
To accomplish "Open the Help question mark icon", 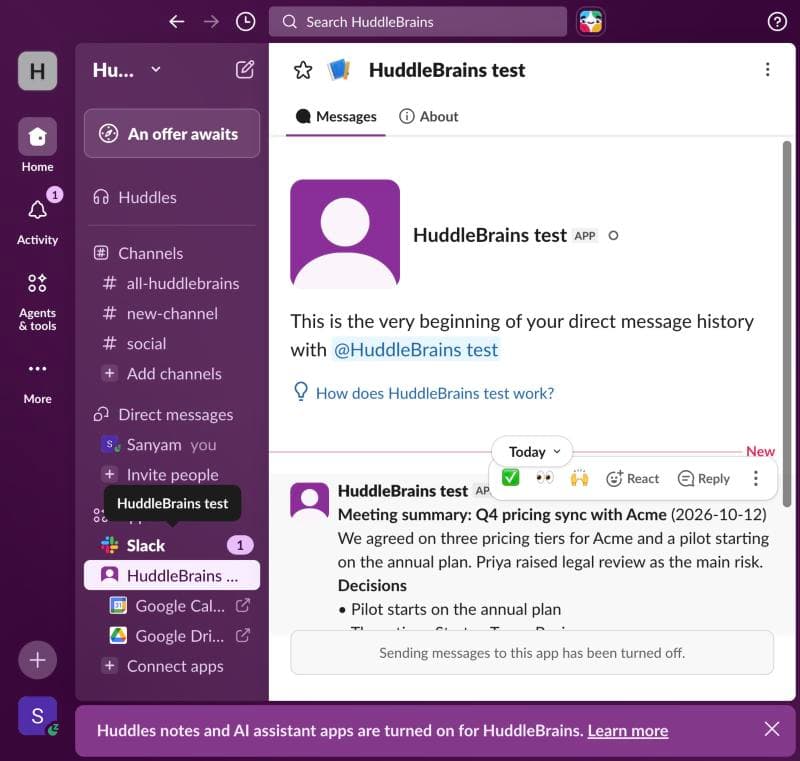I will pyautogui.click(x=777, y=22).
